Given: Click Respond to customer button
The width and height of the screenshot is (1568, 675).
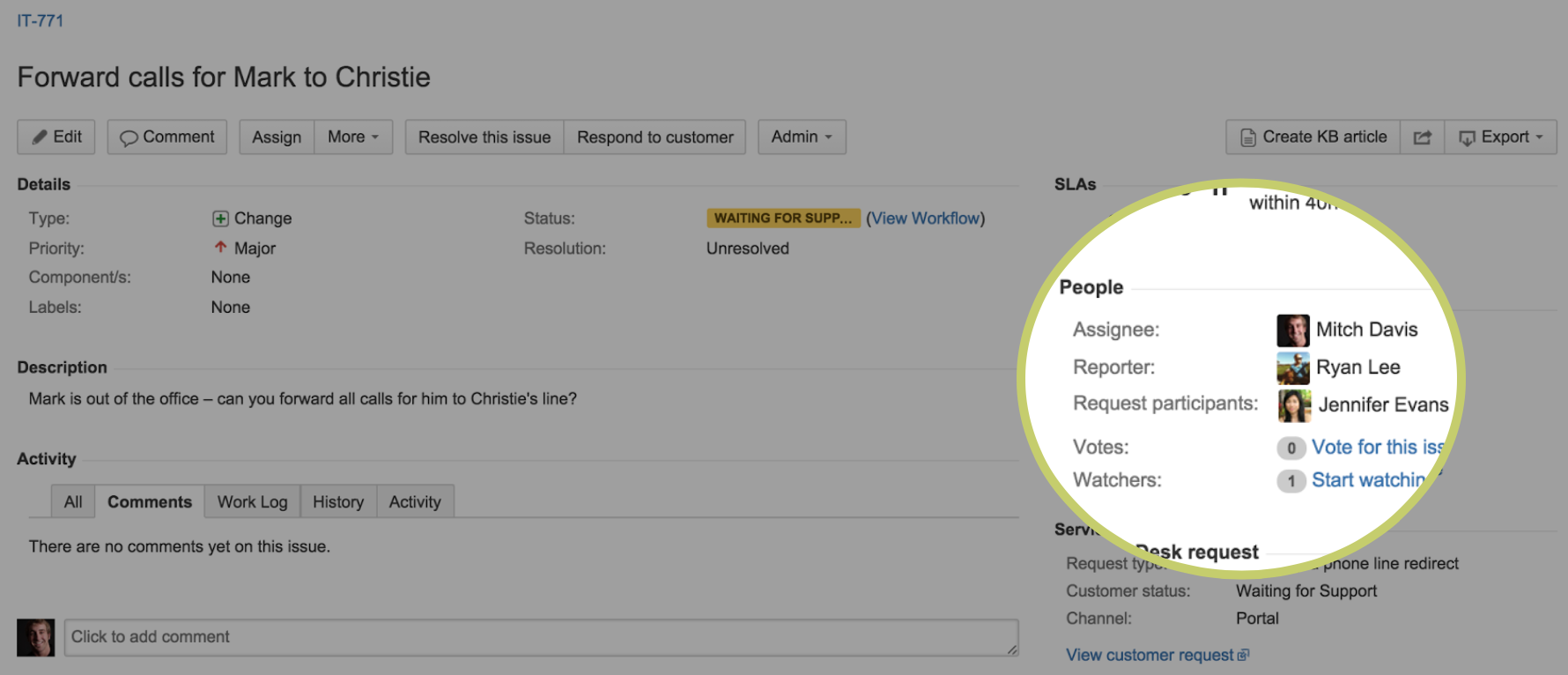Looking at the screenshot, I should coord(655,137).
